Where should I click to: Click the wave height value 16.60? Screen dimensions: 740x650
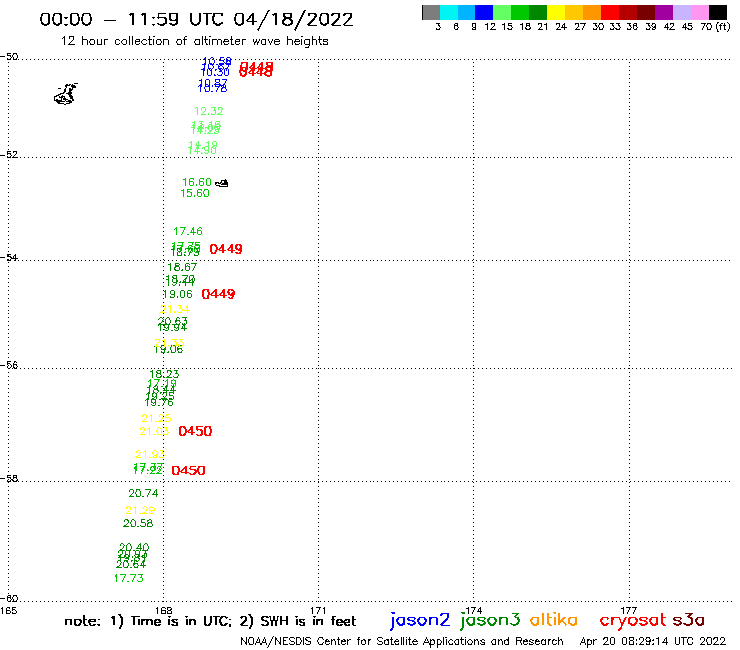[197, 182]
